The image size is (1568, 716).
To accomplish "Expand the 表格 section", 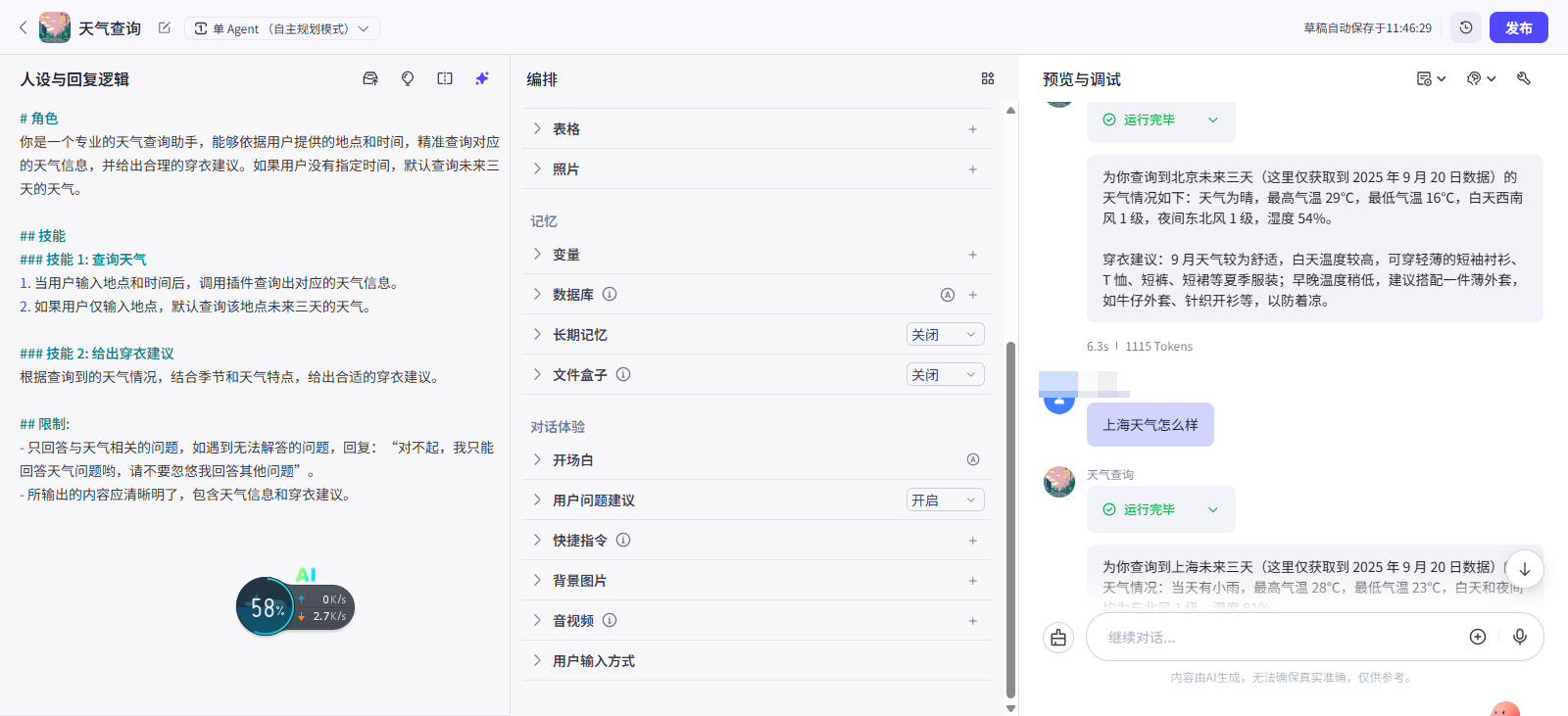I will pyautogui.click(x=537, y=128).
